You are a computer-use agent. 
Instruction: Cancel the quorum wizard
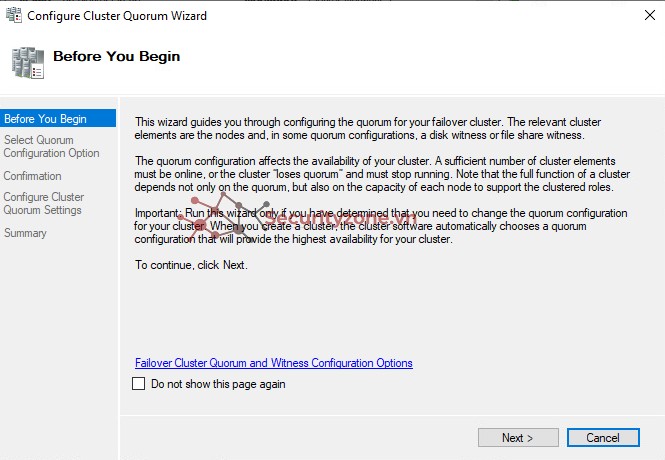[x=603, y=437]
